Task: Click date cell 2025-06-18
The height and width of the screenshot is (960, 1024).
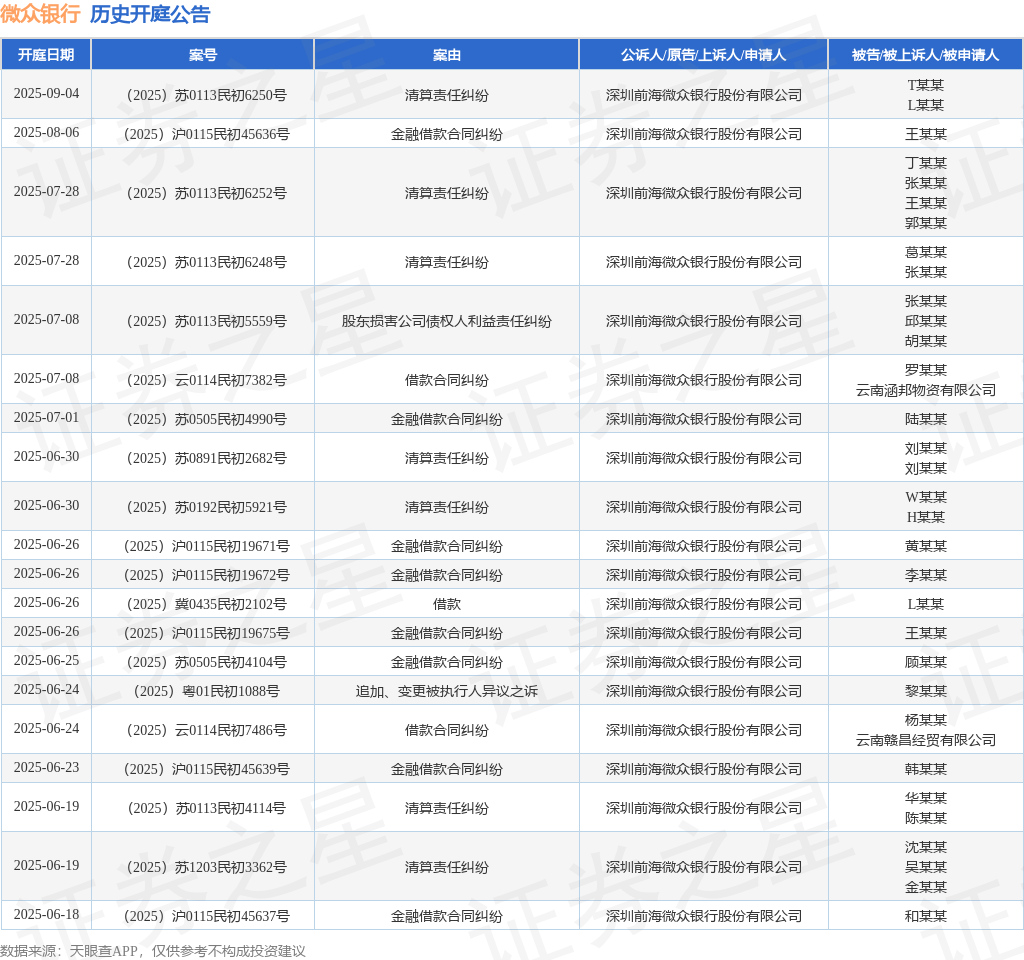Action: 46,915
